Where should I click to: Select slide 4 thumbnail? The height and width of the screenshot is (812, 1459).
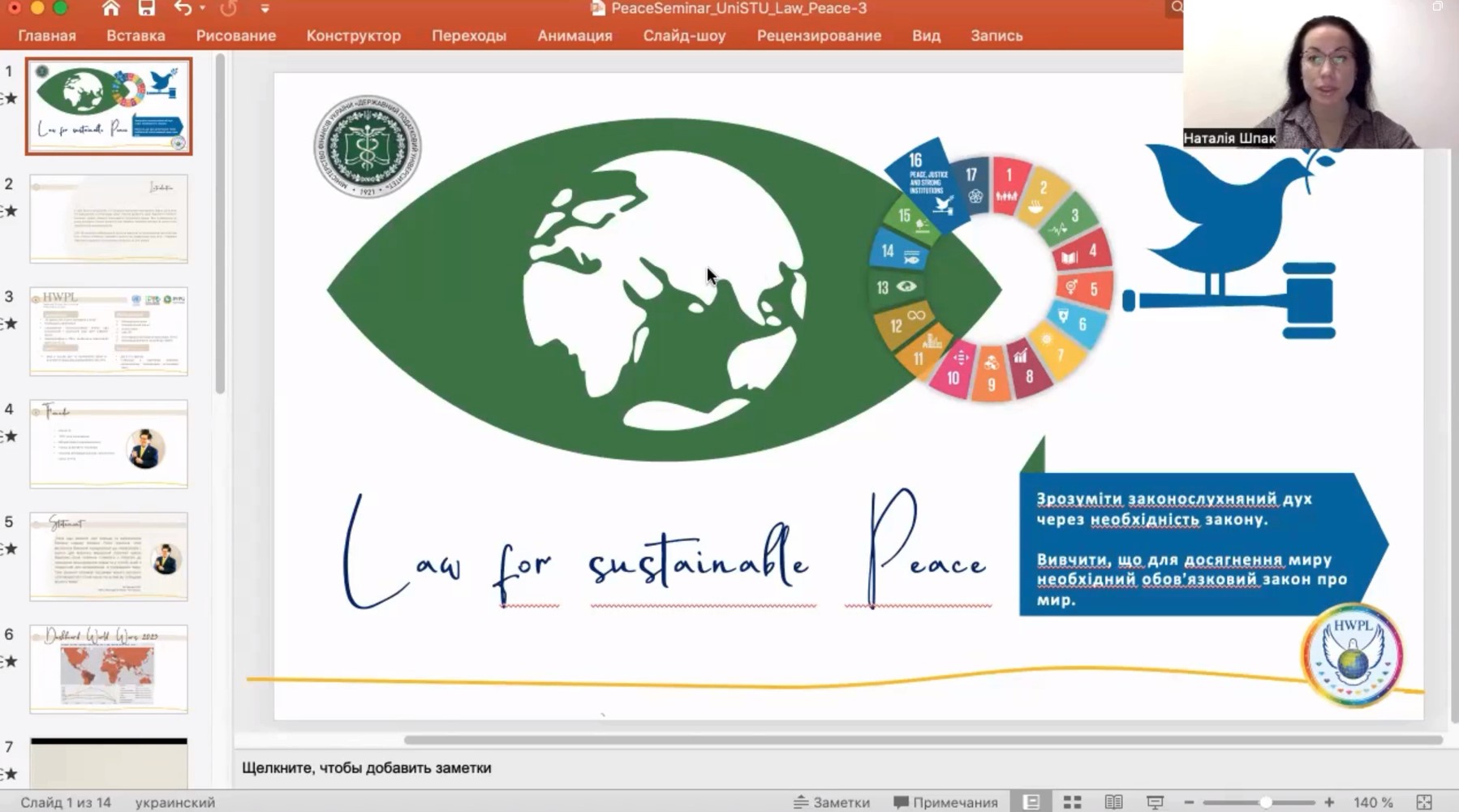109,444
